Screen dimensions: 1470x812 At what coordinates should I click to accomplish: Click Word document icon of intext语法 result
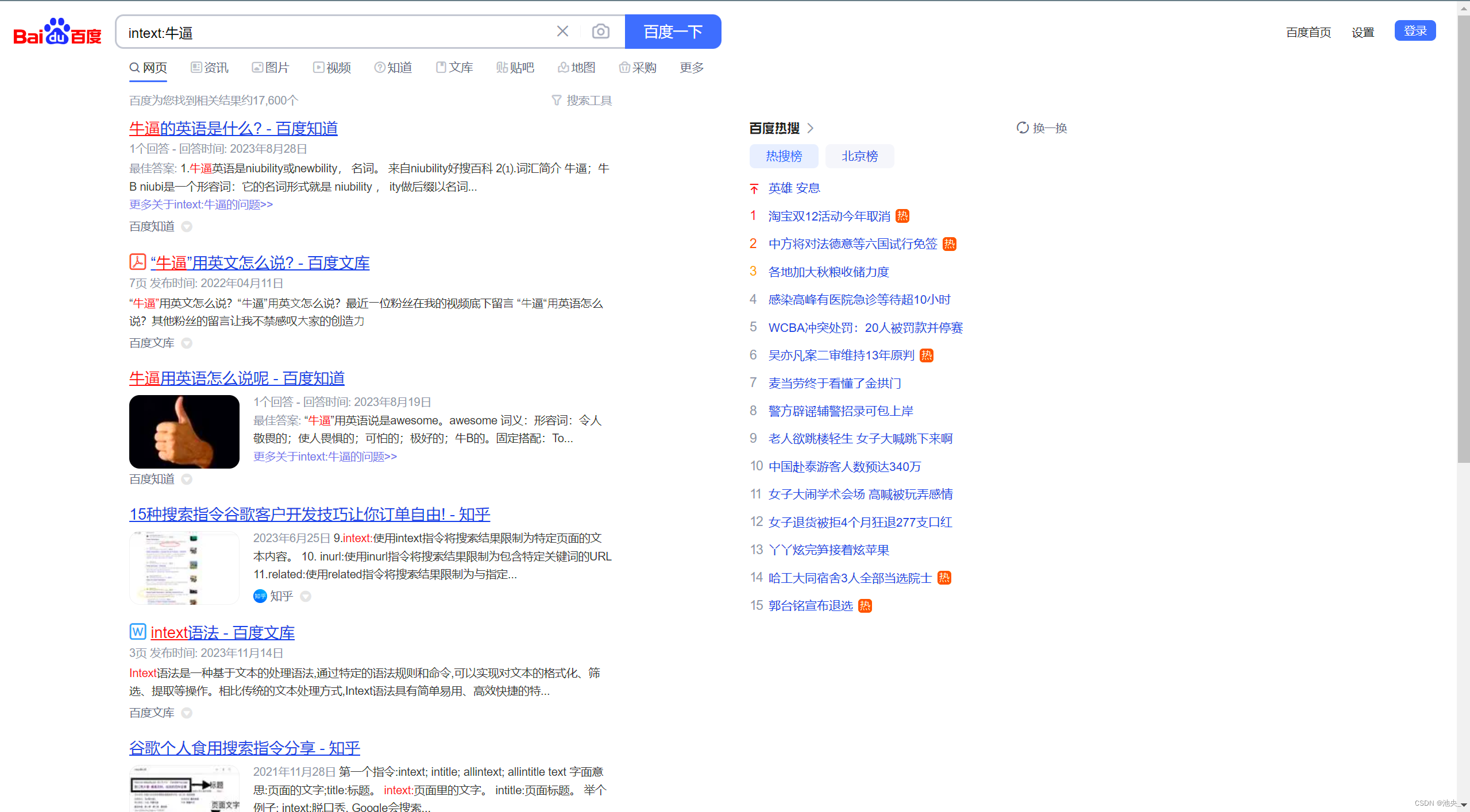[x=137, y=632]
